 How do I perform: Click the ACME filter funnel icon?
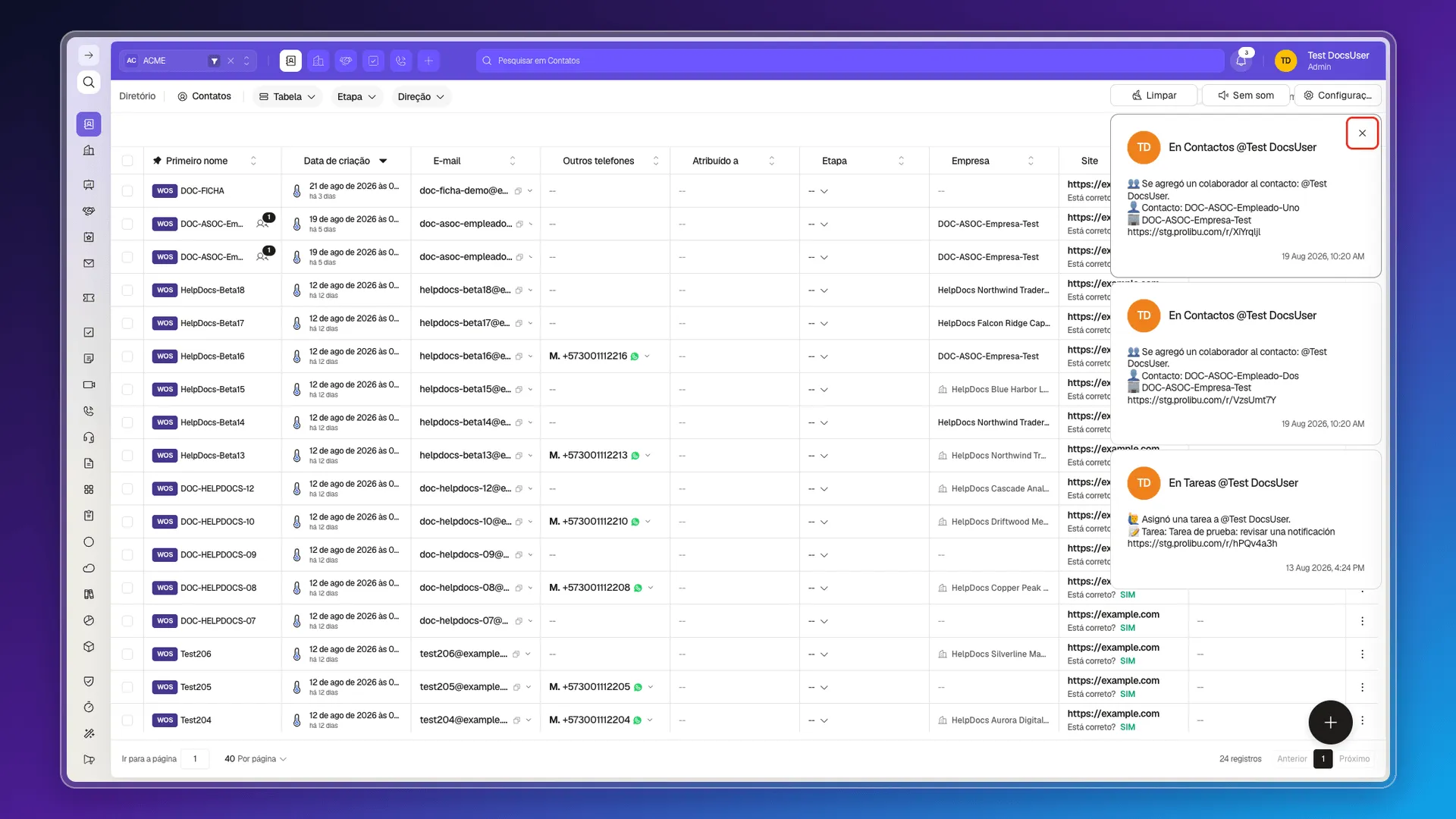pyautogui.click(x=215, y=61)
